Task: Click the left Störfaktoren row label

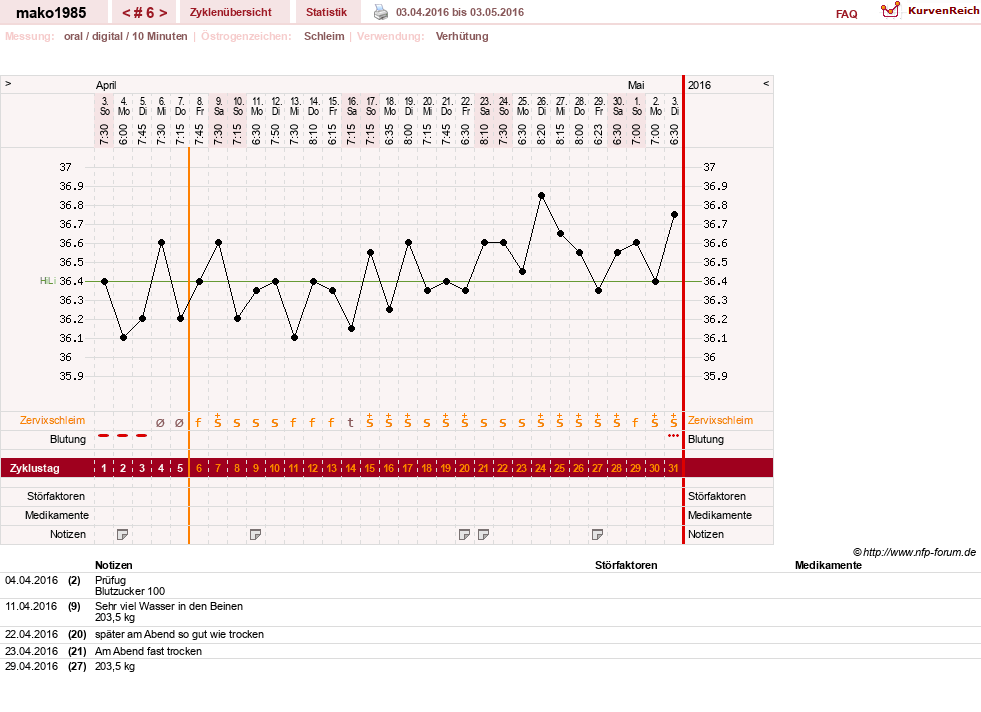Action: pos(56,496)
